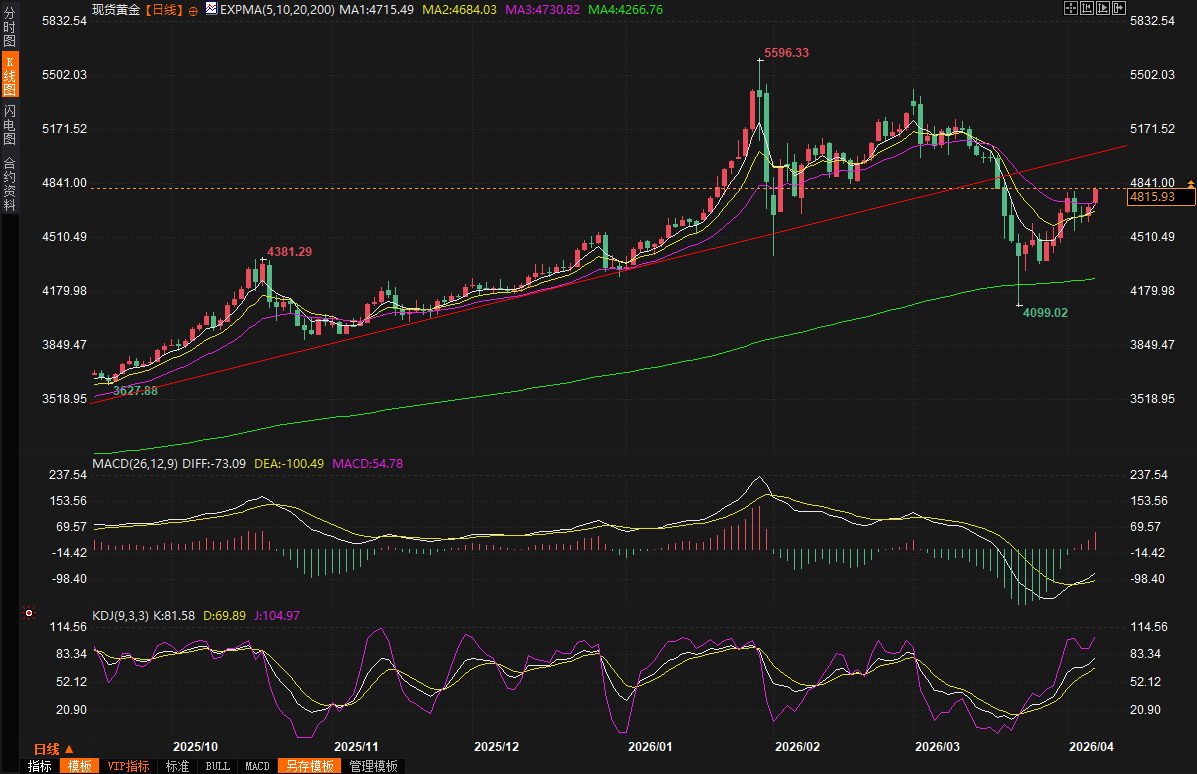Select the K线图 sidebar tab

pos(9,76)
